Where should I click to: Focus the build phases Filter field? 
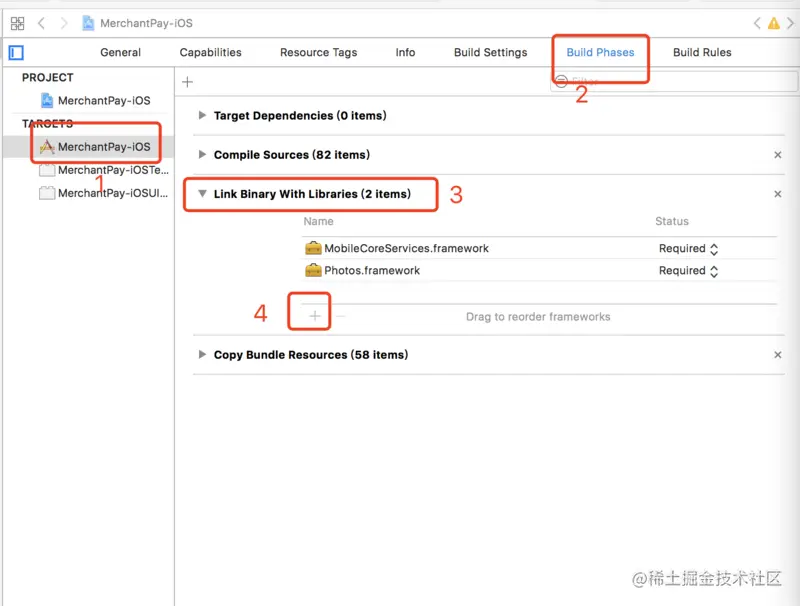[674, 82]
